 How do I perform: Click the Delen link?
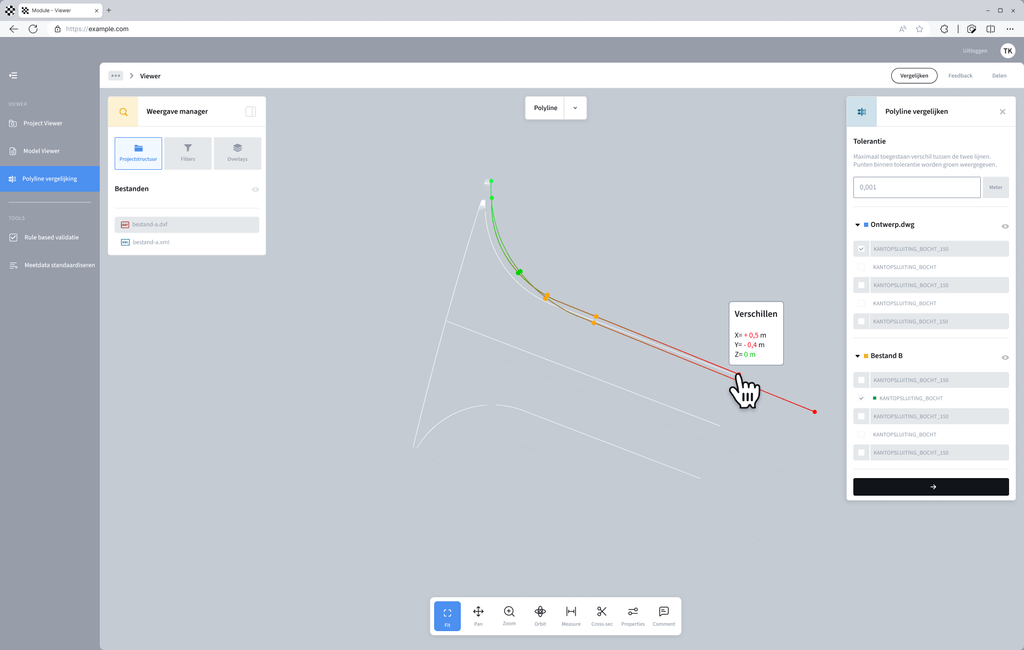click(x=999, y=76)
